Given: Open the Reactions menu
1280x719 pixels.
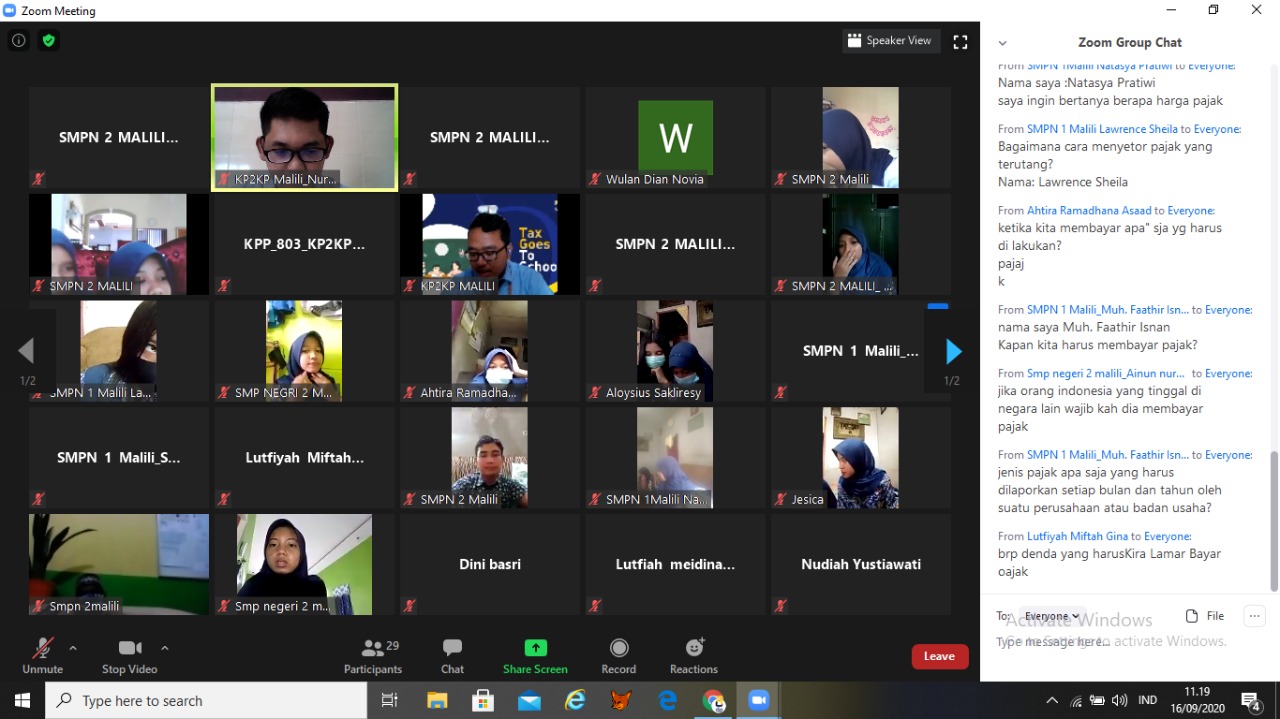Looking at the screenshot, I should 694,656.
